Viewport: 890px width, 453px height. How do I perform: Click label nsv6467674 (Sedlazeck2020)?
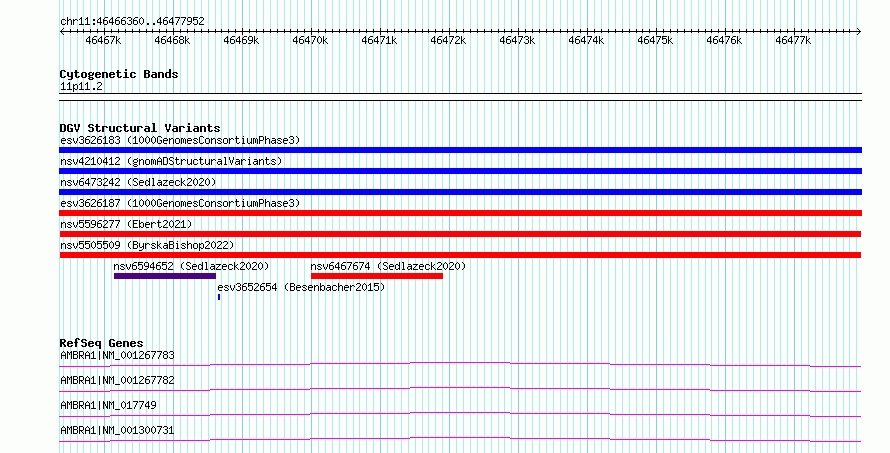pos(388,266)
